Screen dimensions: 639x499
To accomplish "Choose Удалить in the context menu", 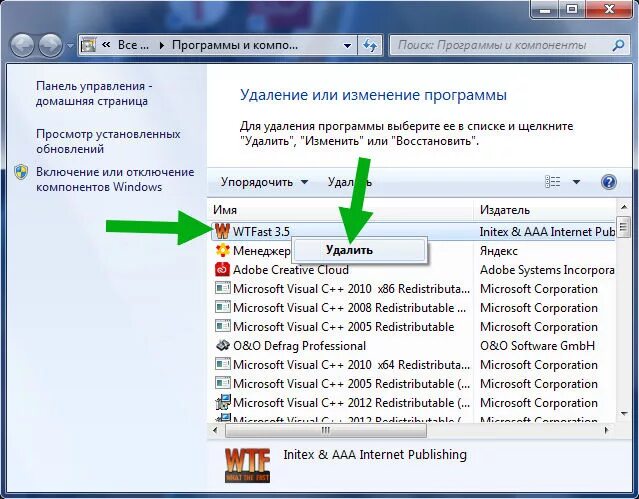I will (x=359, y=250).
